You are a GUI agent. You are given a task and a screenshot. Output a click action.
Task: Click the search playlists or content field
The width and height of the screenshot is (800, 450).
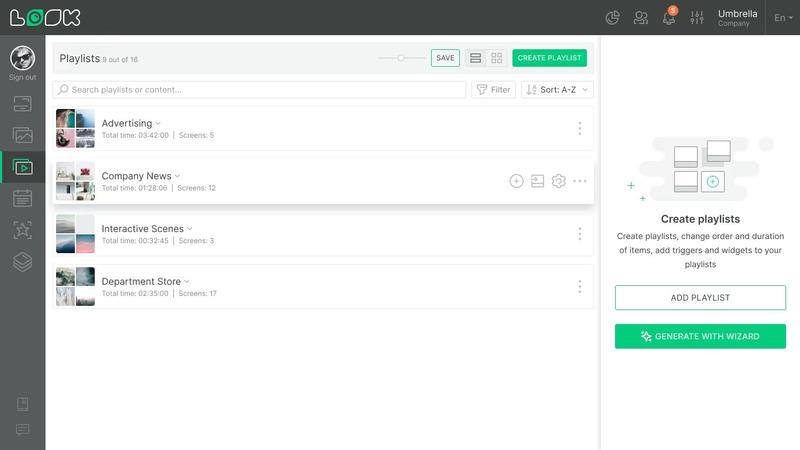259,90
